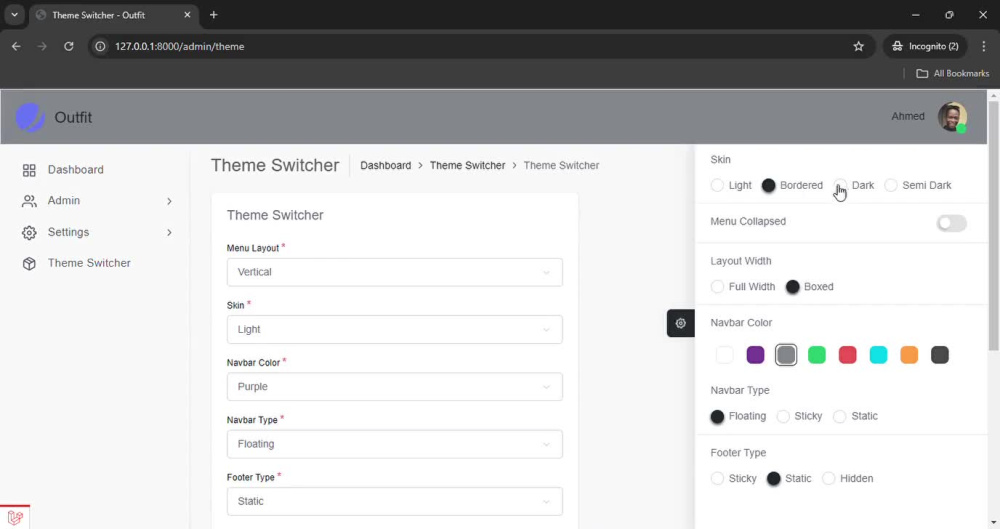Pick the gray navbar color swatch
Image resolution: width=1000 pixels, height=529 pixels.
tap(786, 355)
